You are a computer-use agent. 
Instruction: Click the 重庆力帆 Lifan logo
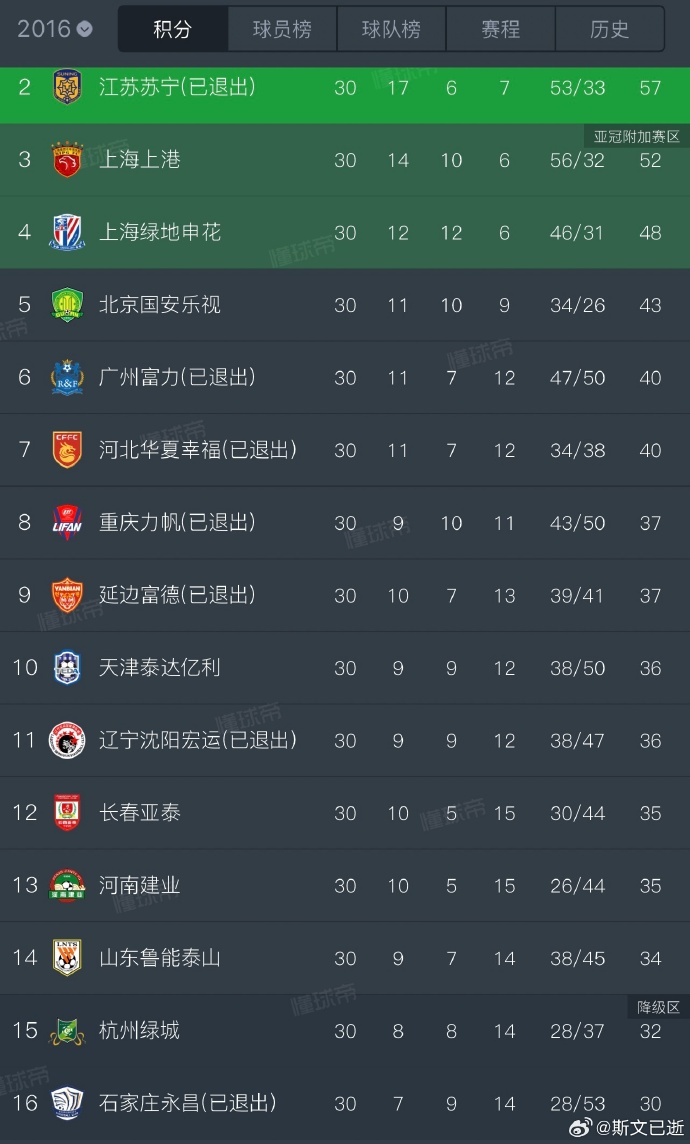pyautogui.click(x=67, y=522)
